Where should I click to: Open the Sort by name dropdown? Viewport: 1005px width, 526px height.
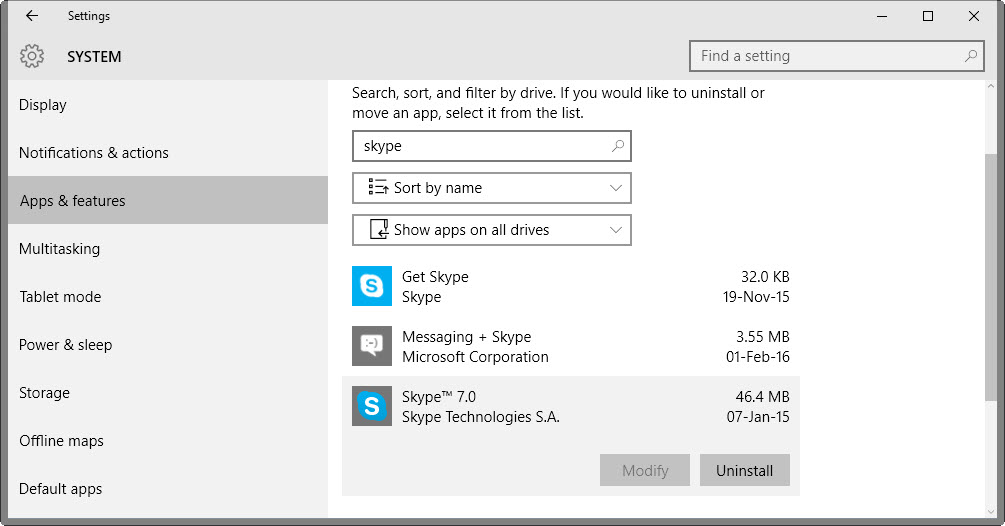[492, 188]
